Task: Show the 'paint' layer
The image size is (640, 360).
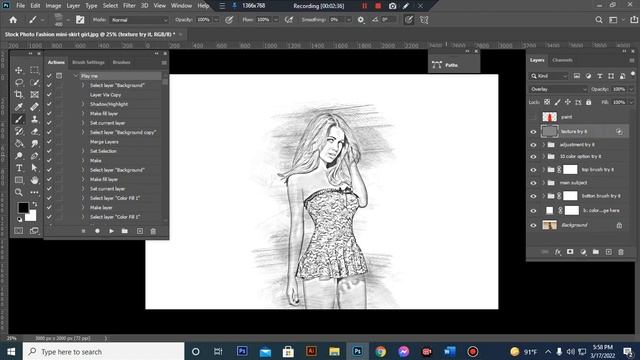Action: (x=533, y=117)
